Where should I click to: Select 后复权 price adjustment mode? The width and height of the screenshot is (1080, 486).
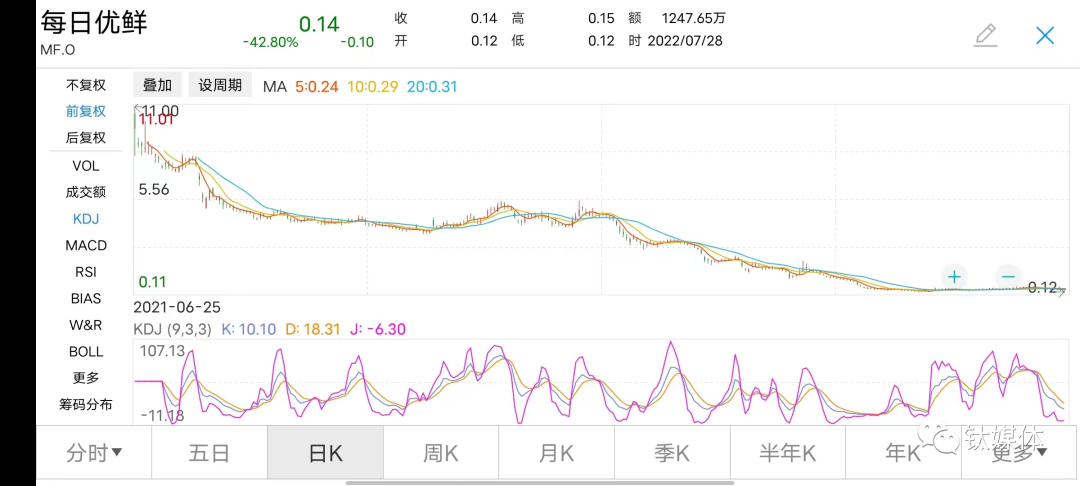coord(86,138)
